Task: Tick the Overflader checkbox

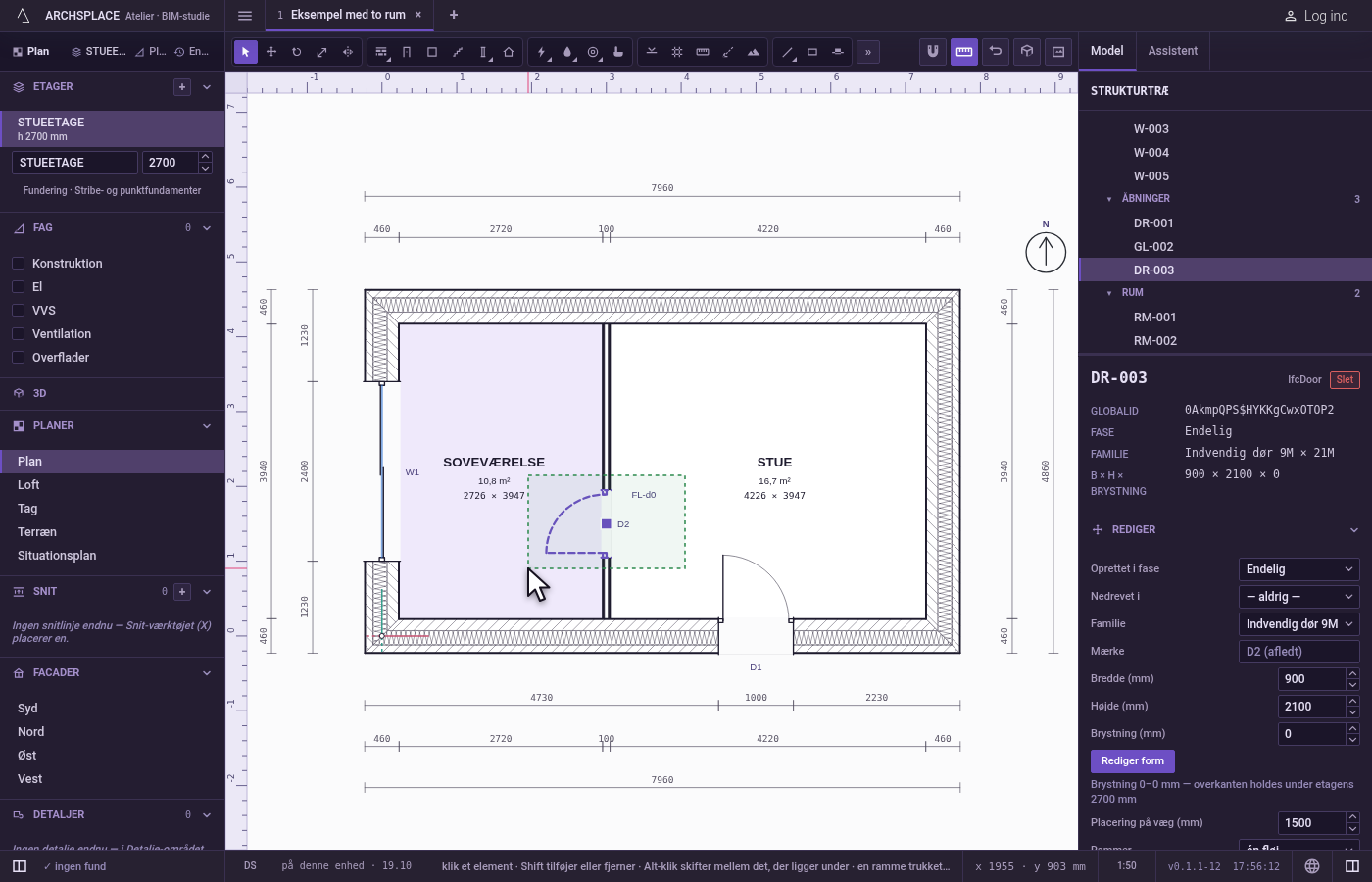Action: coord(19,358)
